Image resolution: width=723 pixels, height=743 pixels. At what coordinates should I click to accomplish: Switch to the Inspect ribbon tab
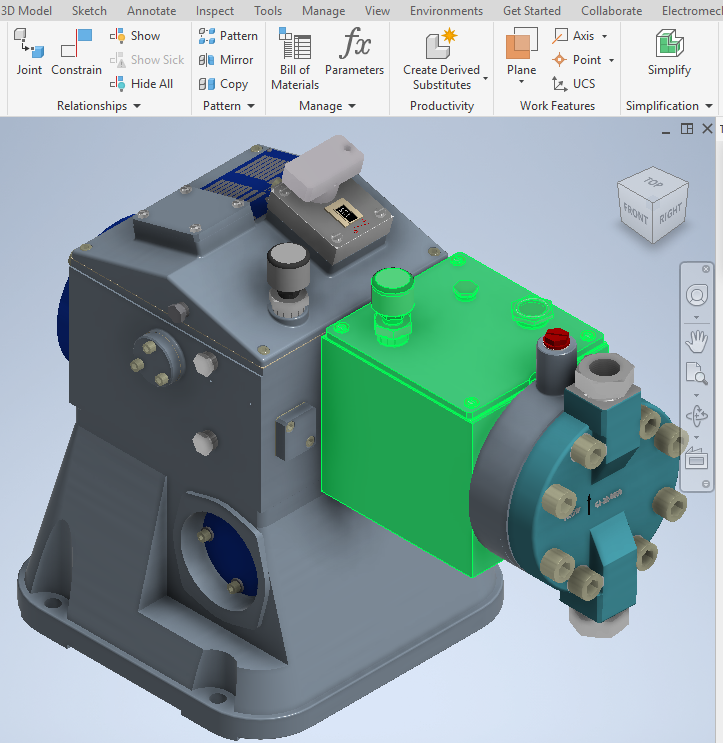pos(215,10)
